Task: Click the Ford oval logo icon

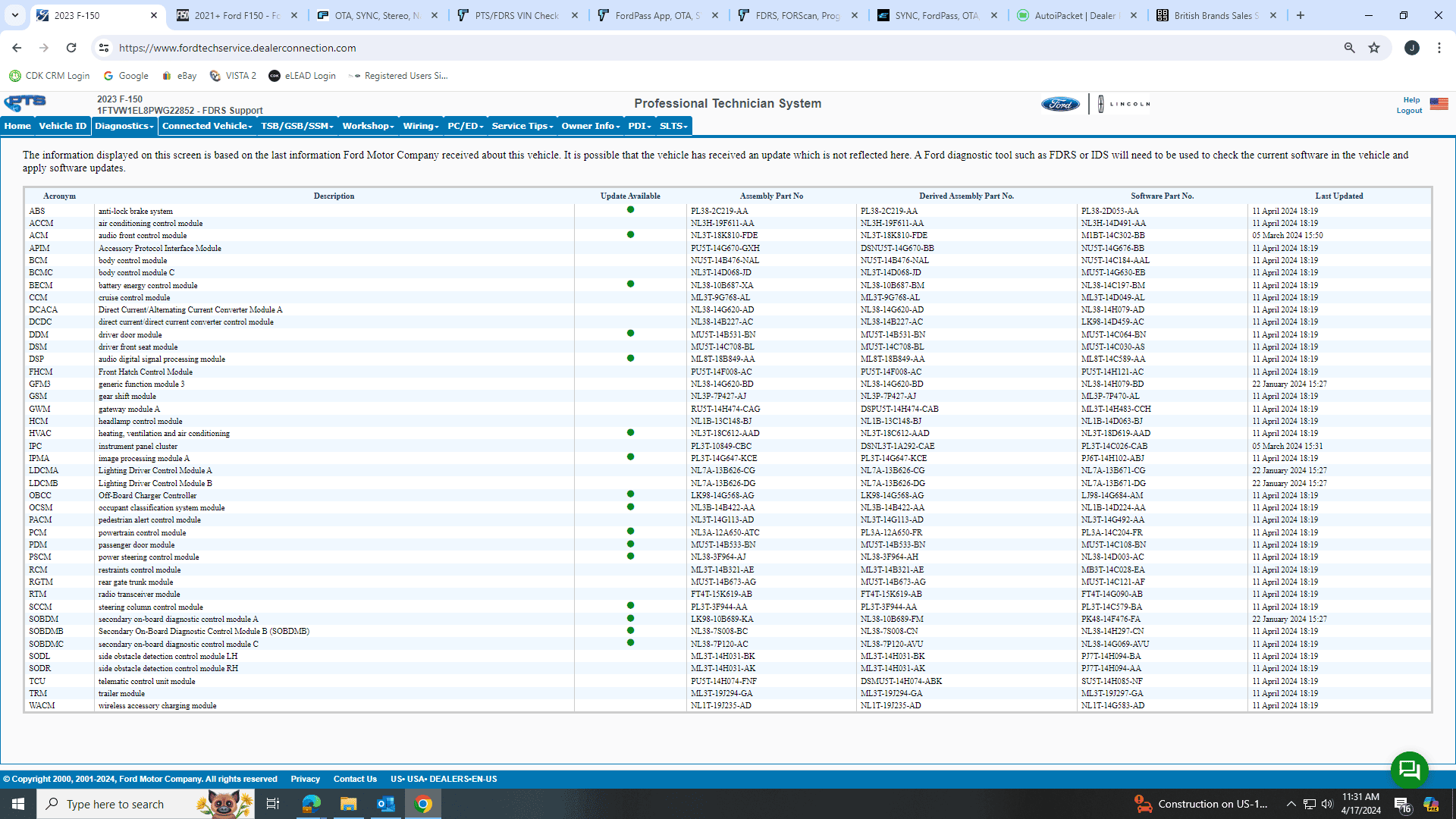Action: pyautogui.click(x=1060, y=105)
